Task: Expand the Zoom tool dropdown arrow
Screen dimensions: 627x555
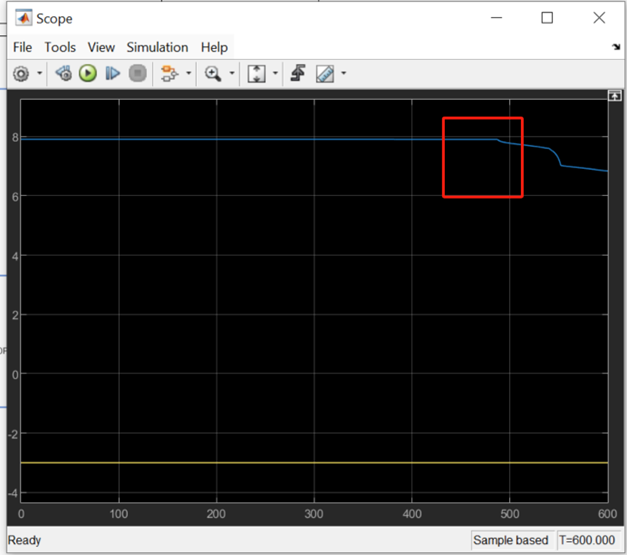Action: (x=232, y=74)
